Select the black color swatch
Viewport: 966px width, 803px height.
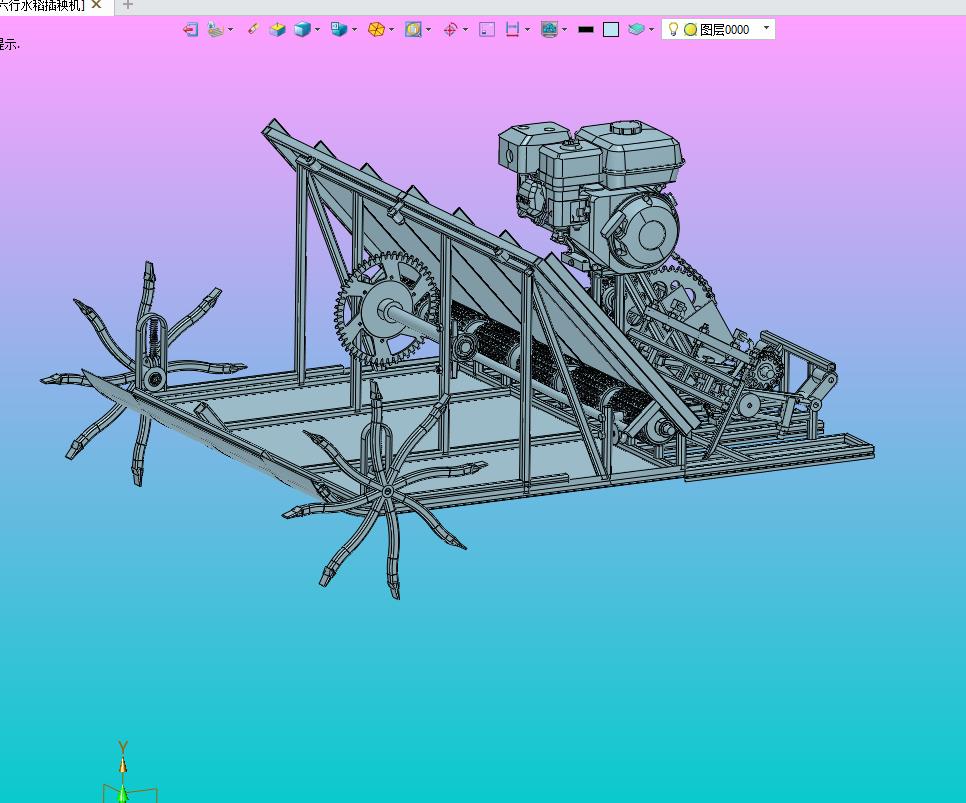[586, 30]
